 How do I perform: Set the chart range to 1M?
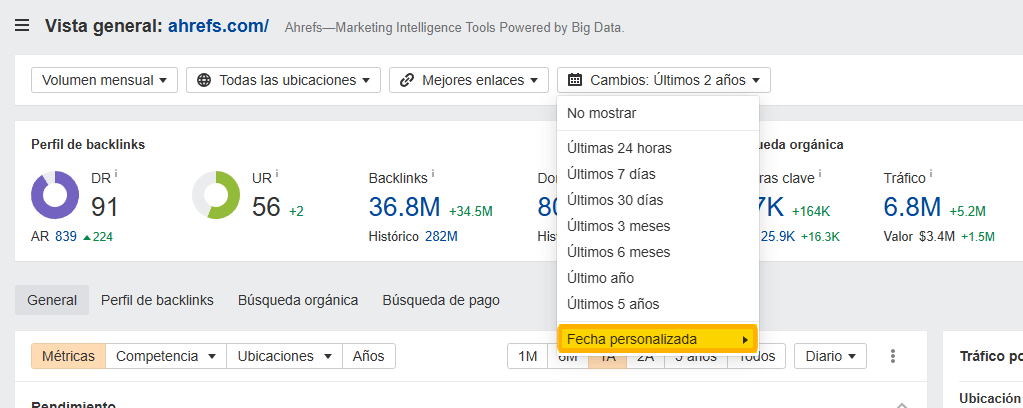click(x=527, y=356)
